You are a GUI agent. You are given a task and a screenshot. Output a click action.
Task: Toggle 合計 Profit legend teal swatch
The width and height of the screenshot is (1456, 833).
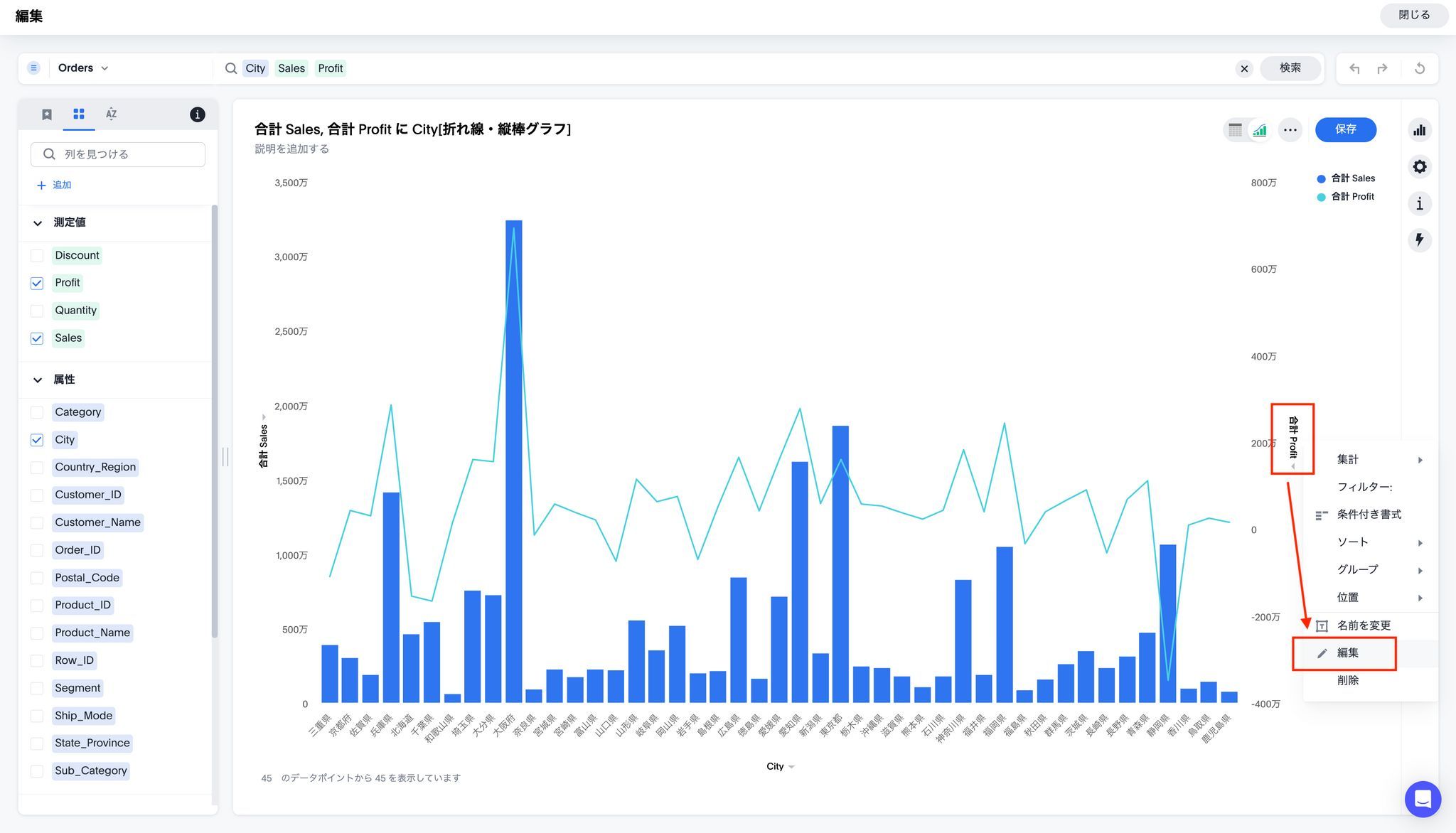click(x=1321, y=198)
